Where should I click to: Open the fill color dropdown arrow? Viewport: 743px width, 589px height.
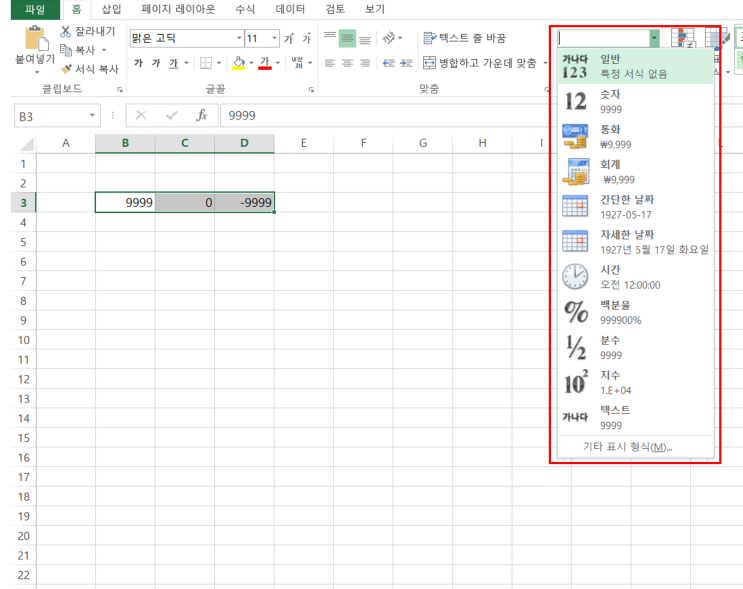[x=251, y=63]
